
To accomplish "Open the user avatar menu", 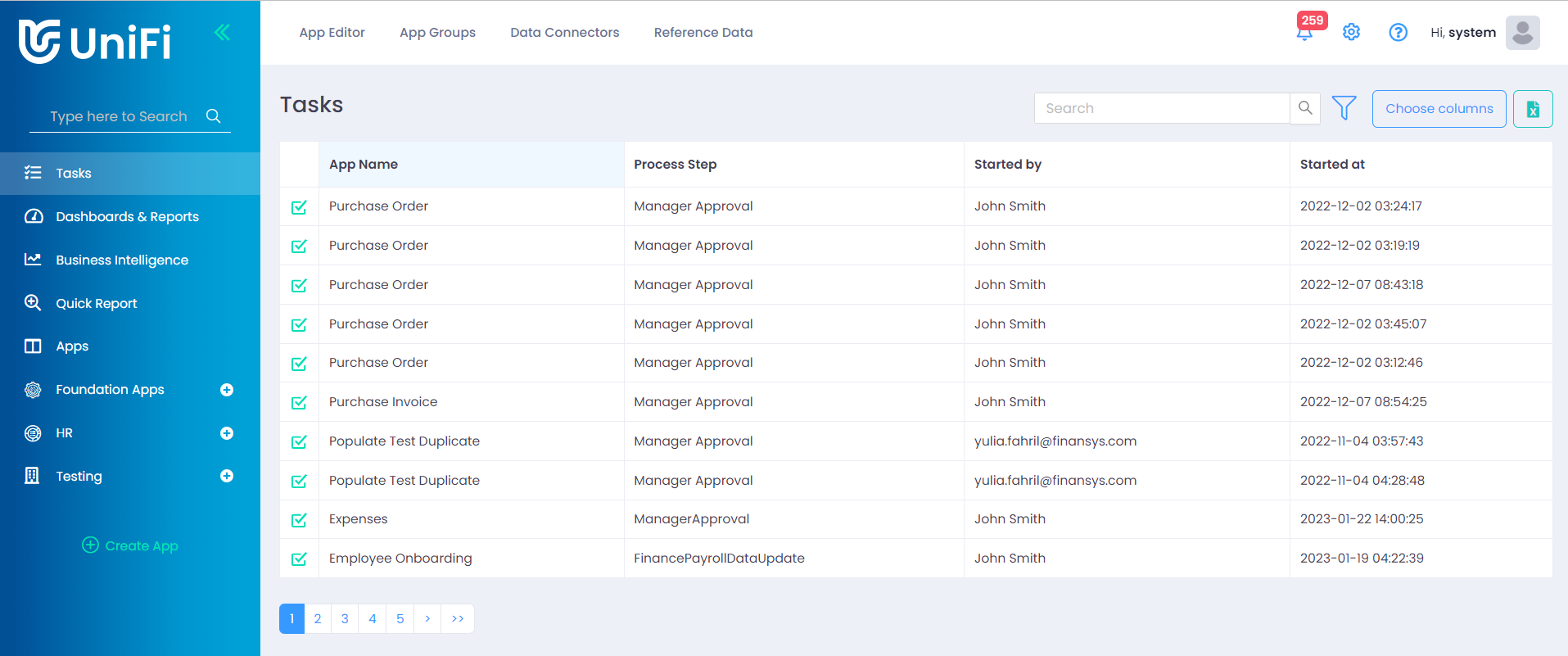I will [1522, 33].
